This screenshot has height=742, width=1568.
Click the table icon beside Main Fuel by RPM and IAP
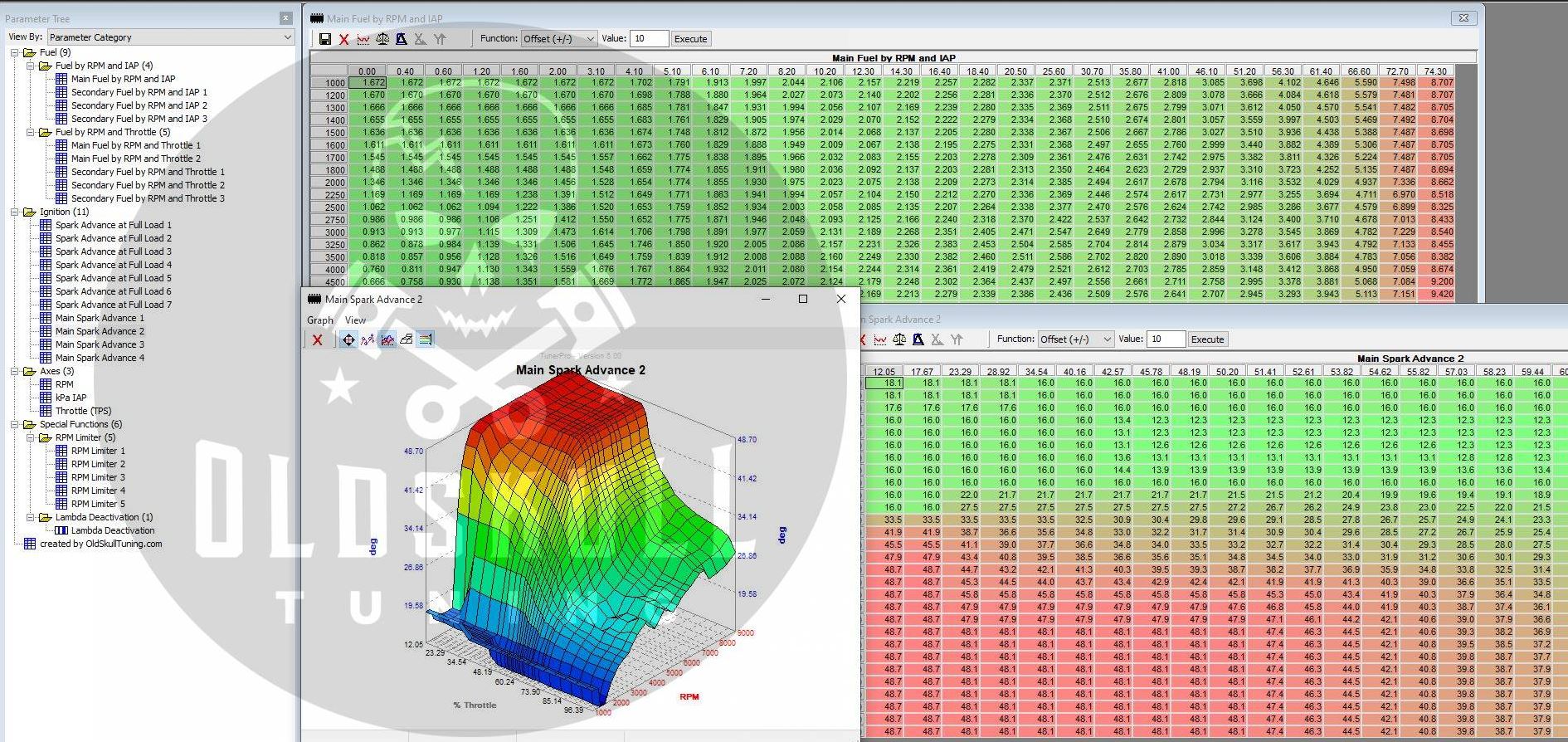(61, 79)
